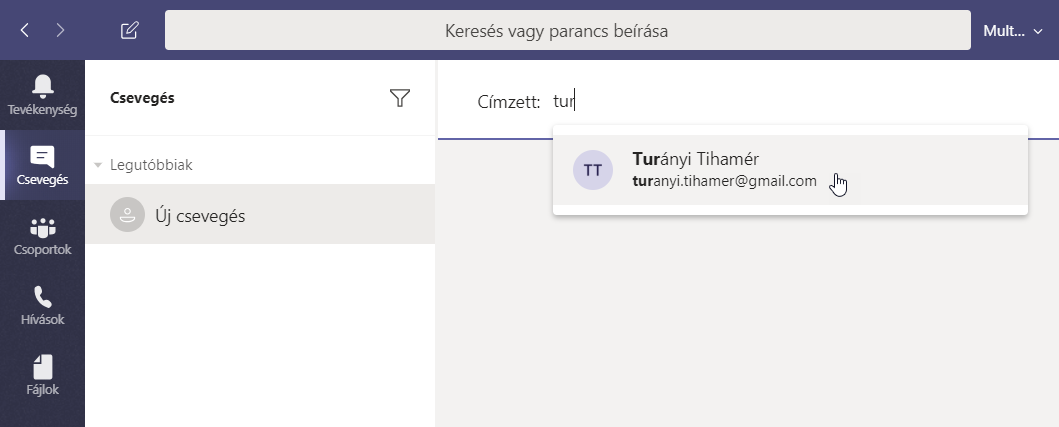Open the Tevékenység bell in sidebar
1059x427 pixels.
(x=42, y=94)
